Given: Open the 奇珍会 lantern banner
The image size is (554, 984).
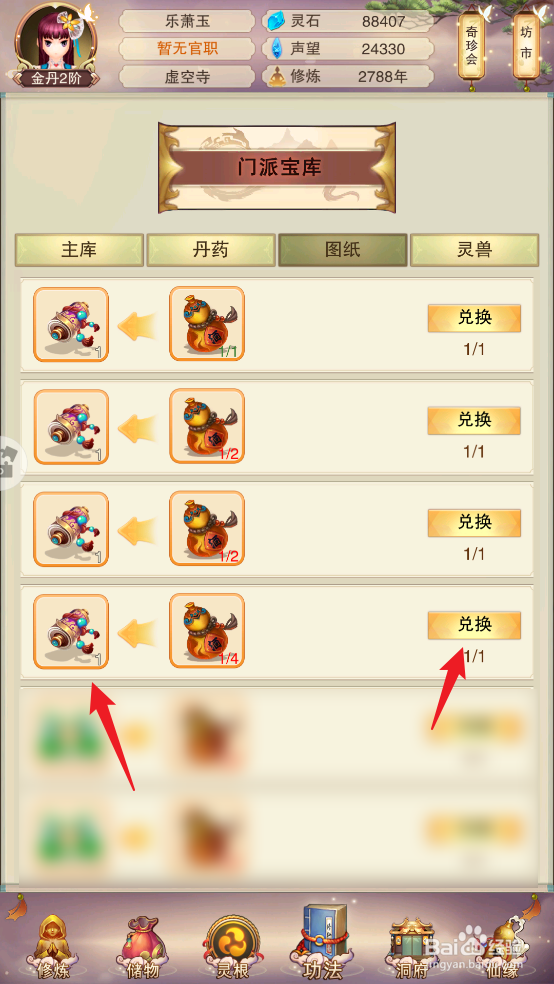Looking at the screenshot, I should [x=471, y=48].
